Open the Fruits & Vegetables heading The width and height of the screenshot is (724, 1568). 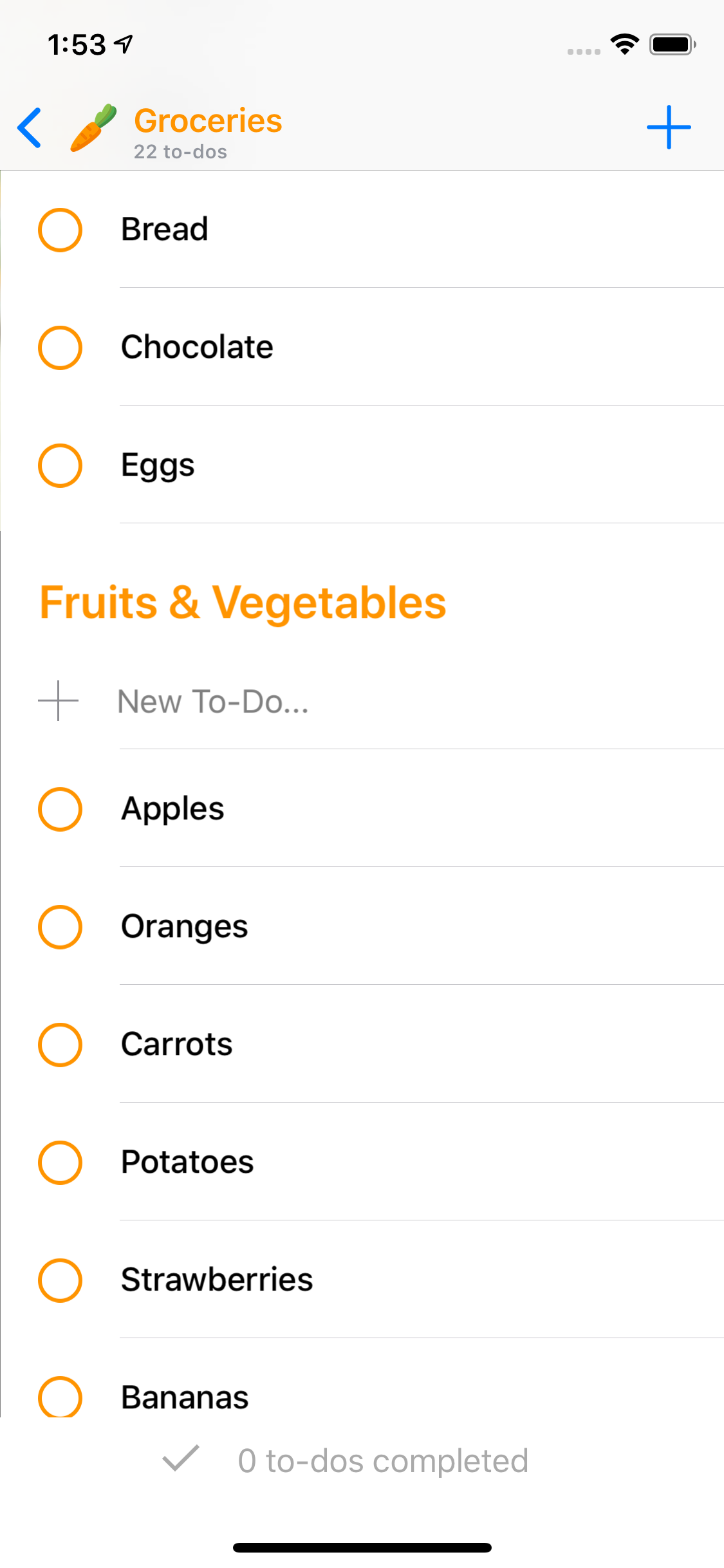click(x=243, y=603)
